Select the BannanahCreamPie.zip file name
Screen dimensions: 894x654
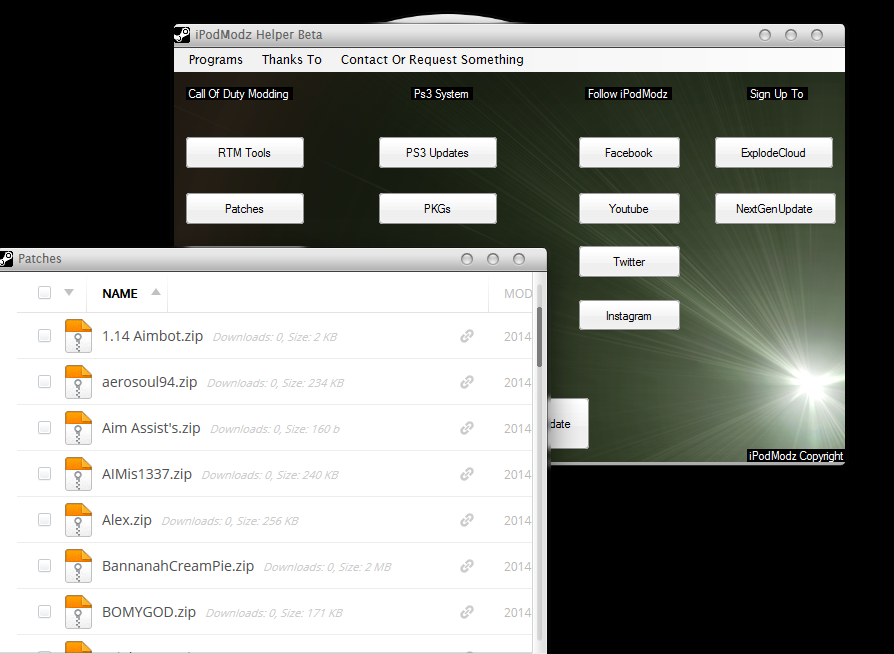click(x=178, y=566)
